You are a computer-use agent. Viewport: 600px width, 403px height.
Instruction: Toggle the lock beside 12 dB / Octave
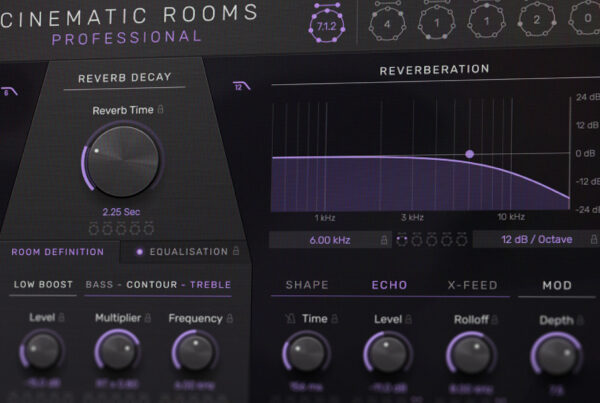coord(593,239)
